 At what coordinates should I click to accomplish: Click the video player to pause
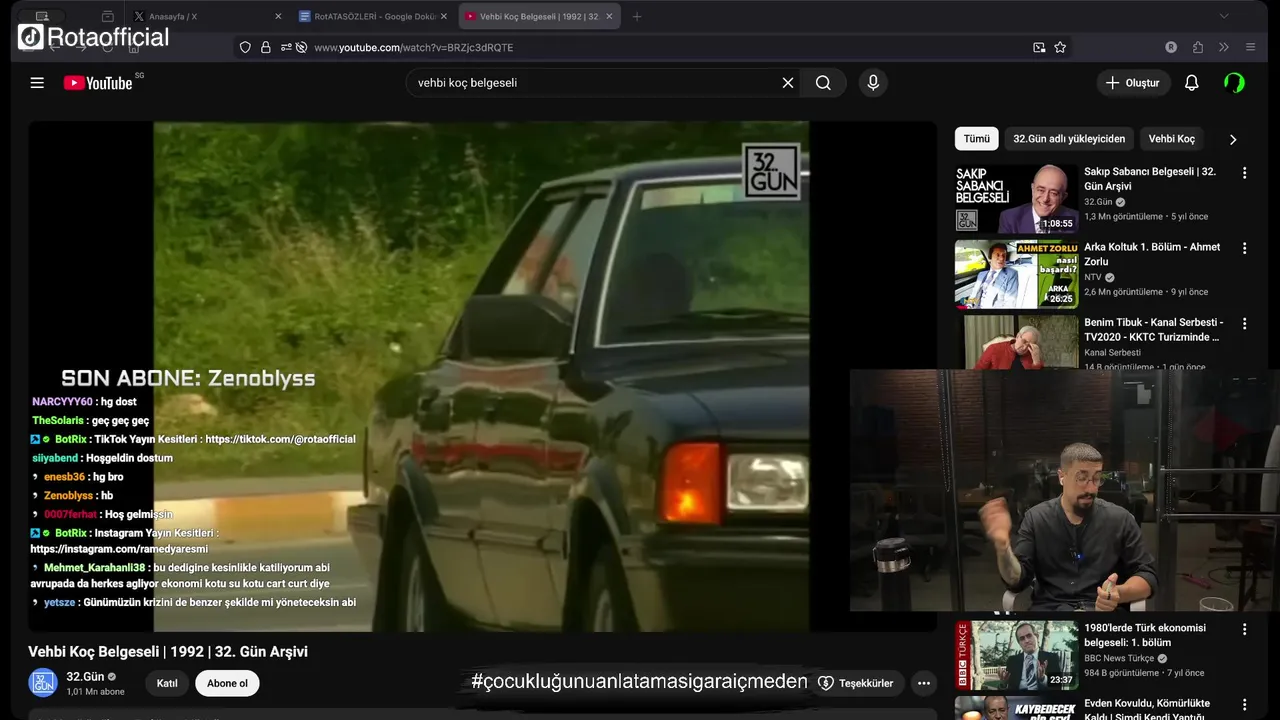(x=480, y=376)
